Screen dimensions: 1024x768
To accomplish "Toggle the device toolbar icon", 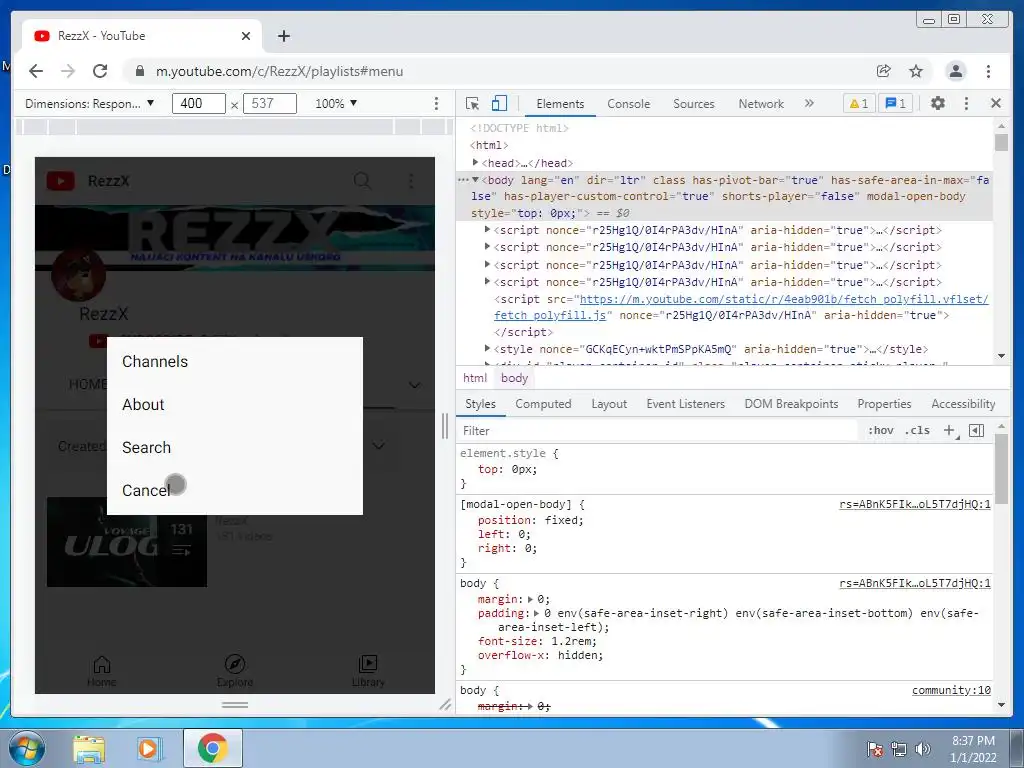I will point(499,103).
